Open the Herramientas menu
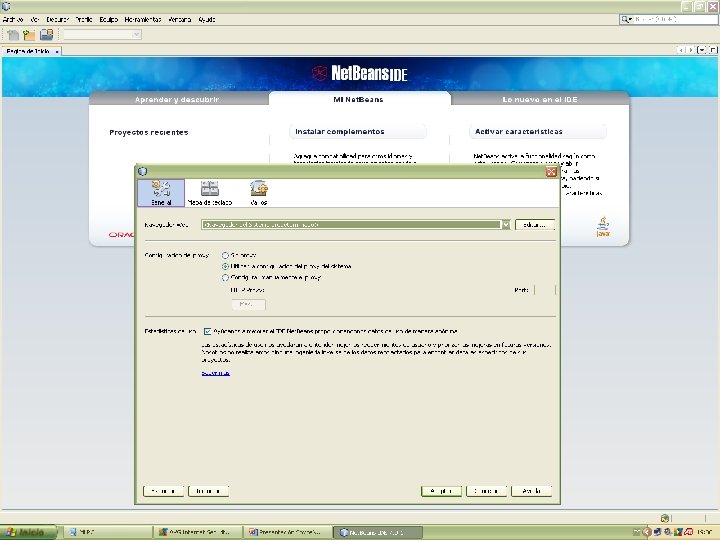The height and width of the screenshot is (540, 720). (x=143, y=19)
